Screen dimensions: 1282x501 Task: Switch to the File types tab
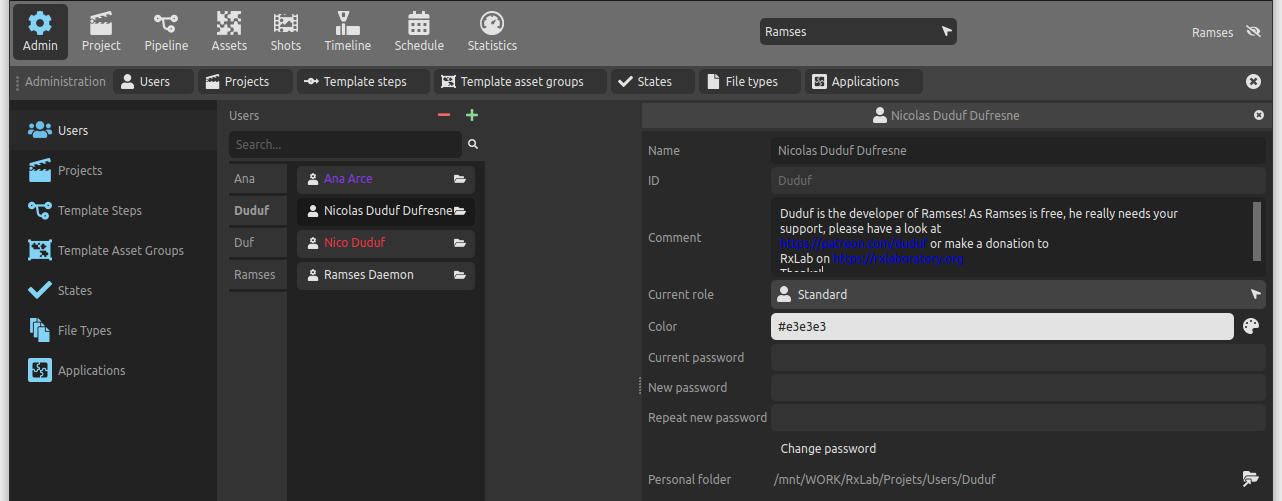tap(751, 82)
